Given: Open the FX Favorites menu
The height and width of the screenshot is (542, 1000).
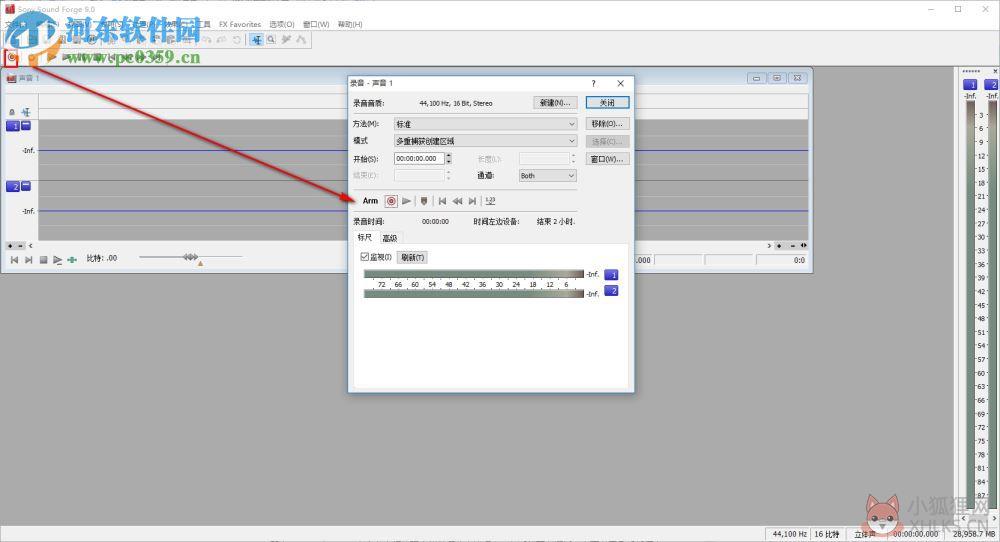Looking at the screenshot, I should tap(240, 24).
